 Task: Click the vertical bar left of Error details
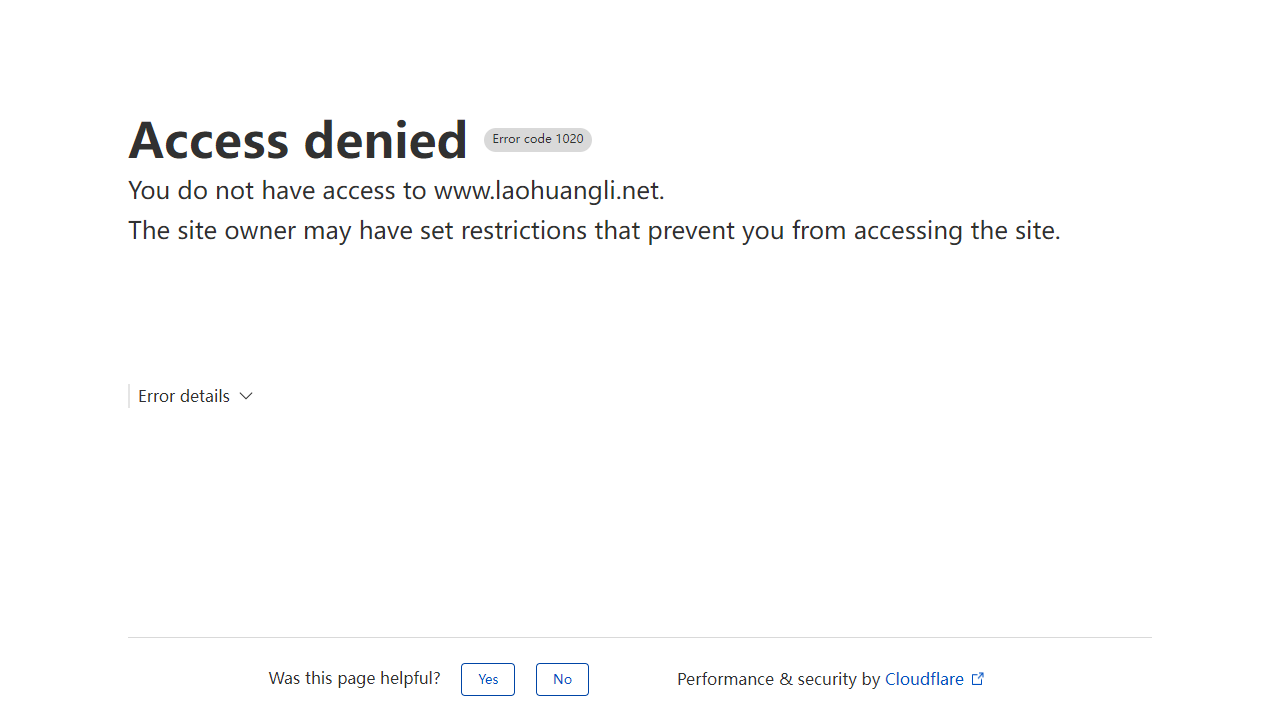coord(129,396)
